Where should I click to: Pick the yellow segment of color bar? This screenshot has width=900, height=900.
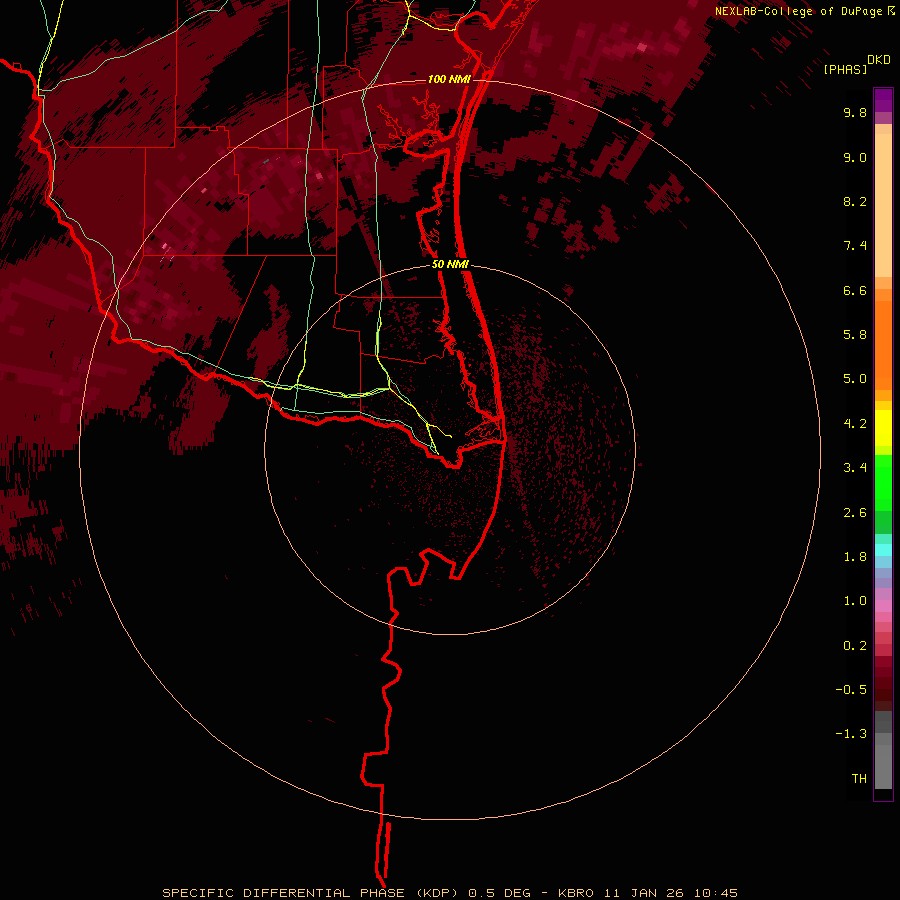click(x=883, y=428)
